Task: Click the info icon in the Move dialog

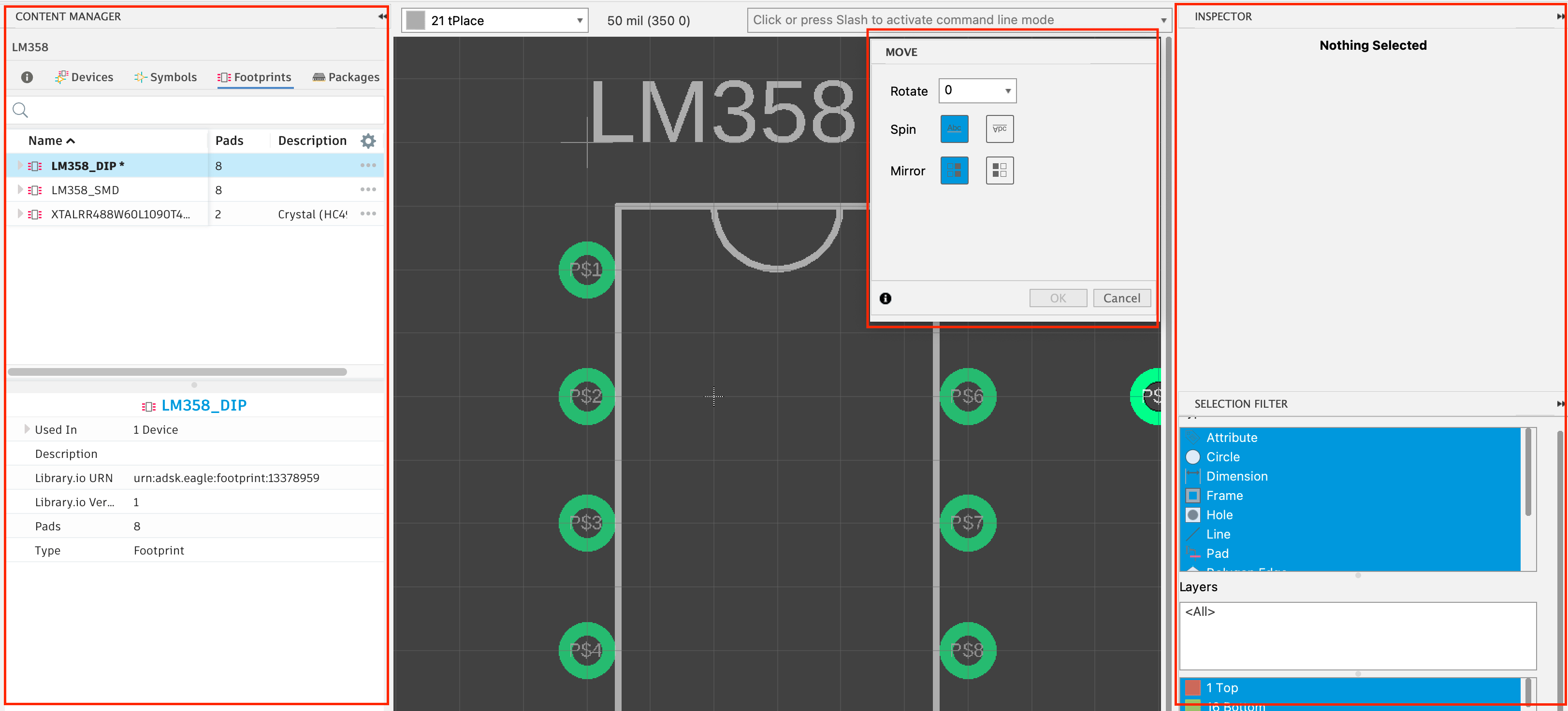Action: click(x=886, y=298)
